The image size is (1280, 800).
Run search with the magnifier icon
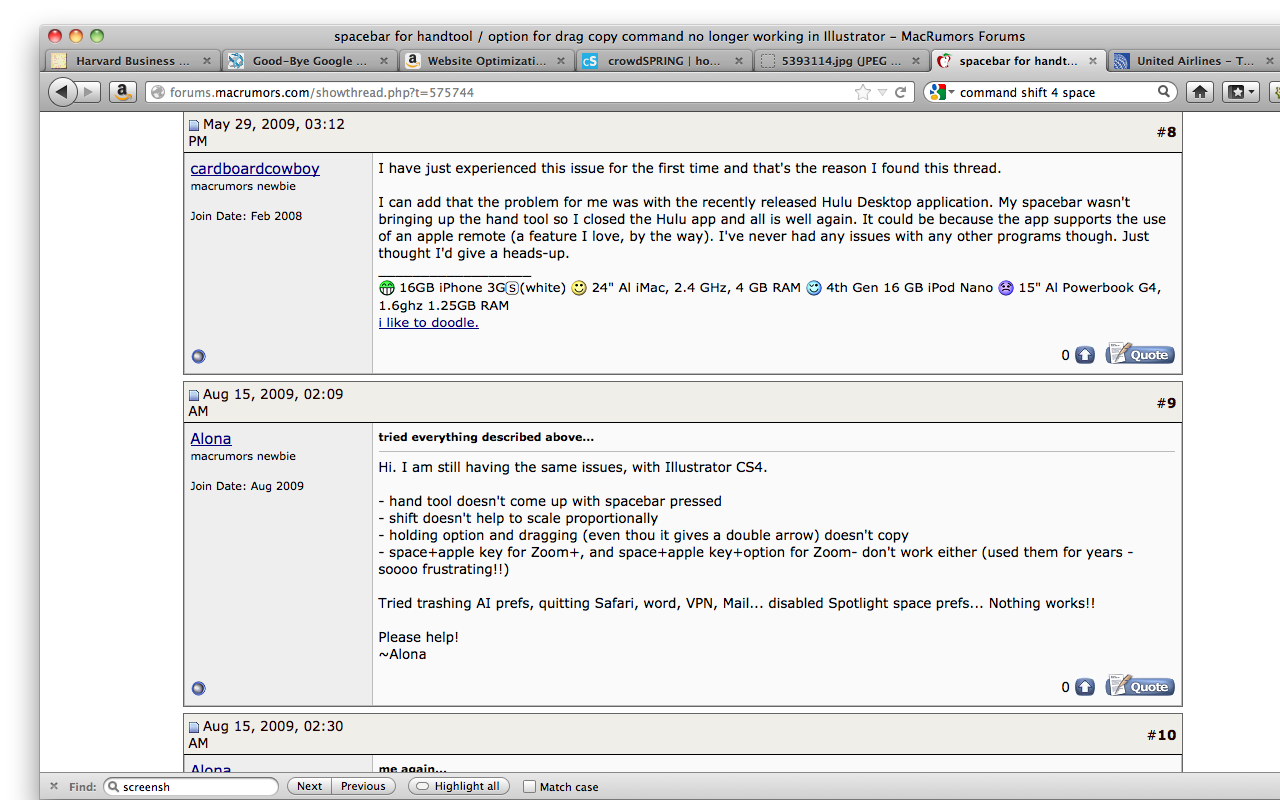[x=1164, y=92]
